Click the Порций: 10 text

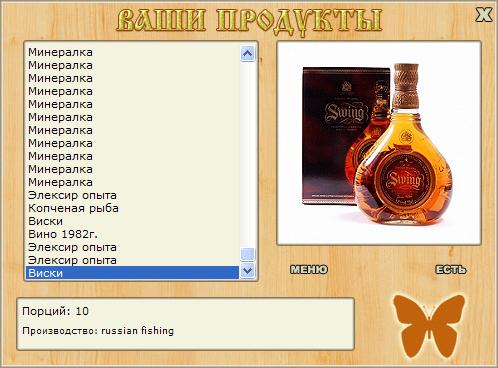tap(55, 311)
